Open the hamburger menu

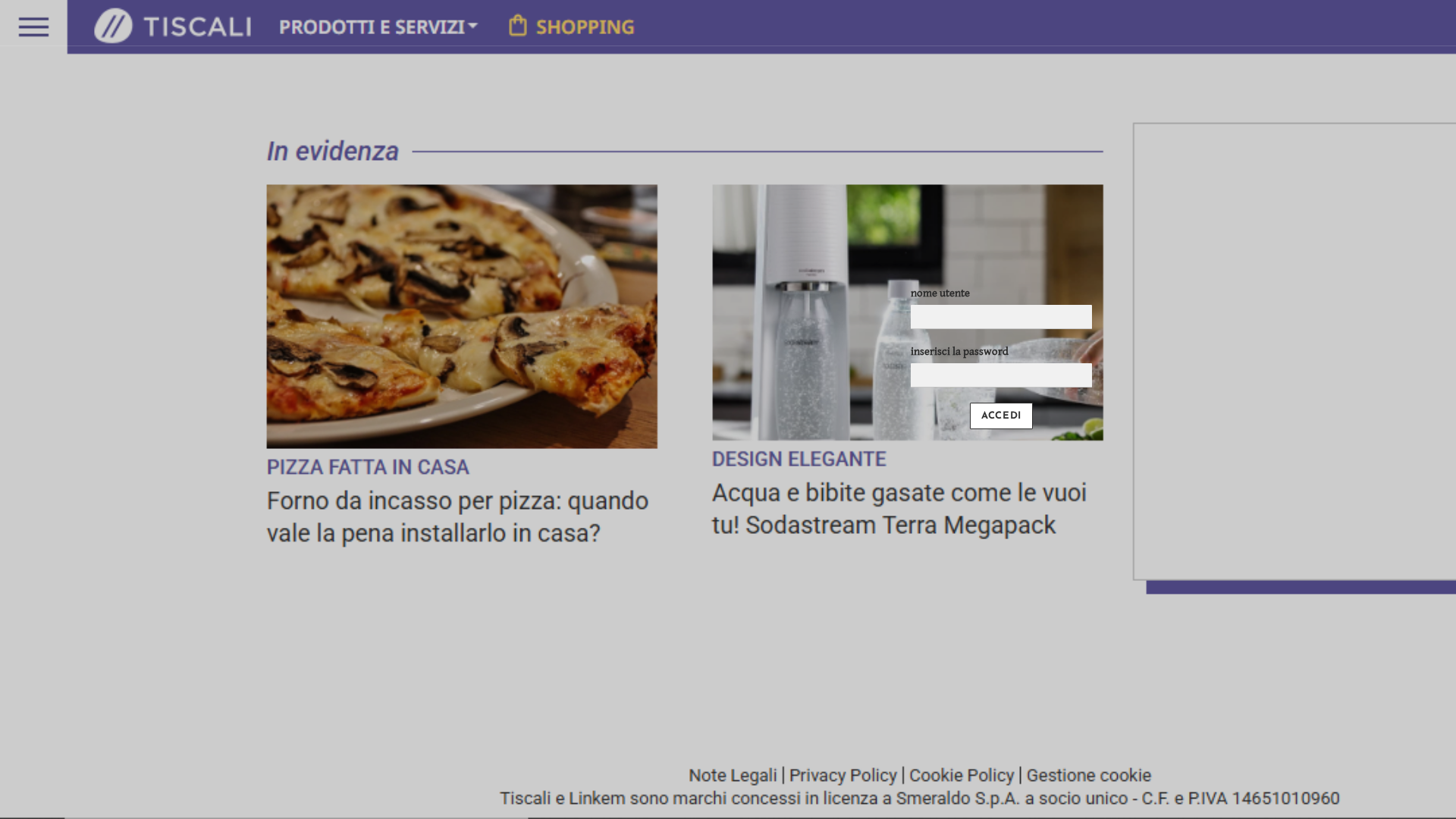33,27
